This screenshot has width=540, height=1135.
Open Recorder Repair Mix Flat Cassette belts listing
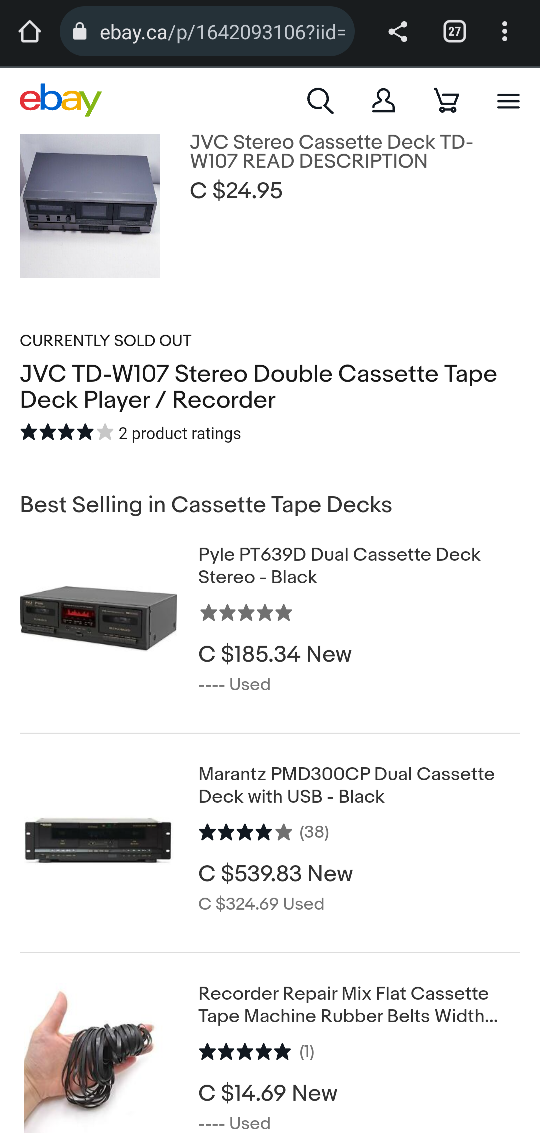tap(348, 1004)
